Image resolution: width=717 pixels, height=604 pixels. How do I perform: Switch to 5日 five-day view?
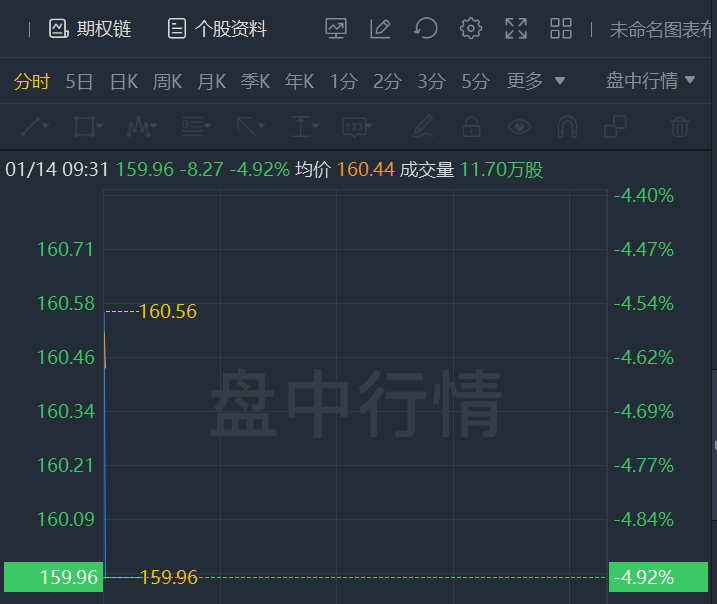pos(79,81)
